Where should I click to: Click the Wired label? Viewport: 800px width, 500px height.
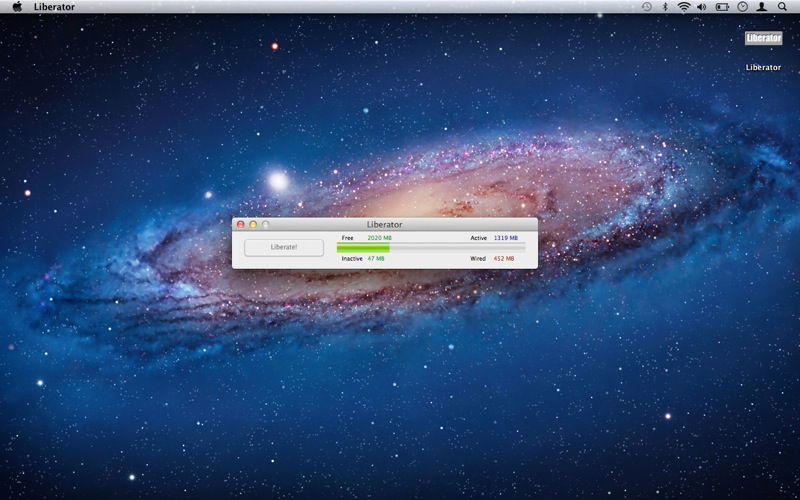tap(478, 259)
